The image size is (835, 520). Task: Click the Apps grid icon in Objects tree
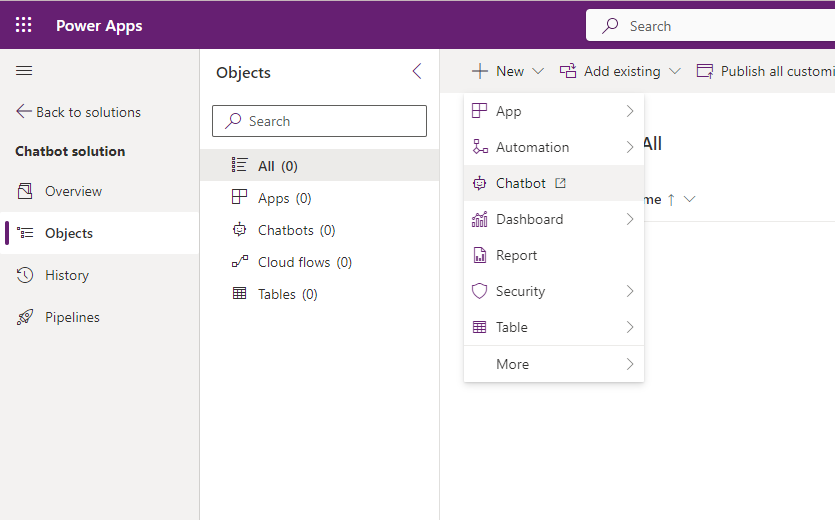click(x=239, y=197)
